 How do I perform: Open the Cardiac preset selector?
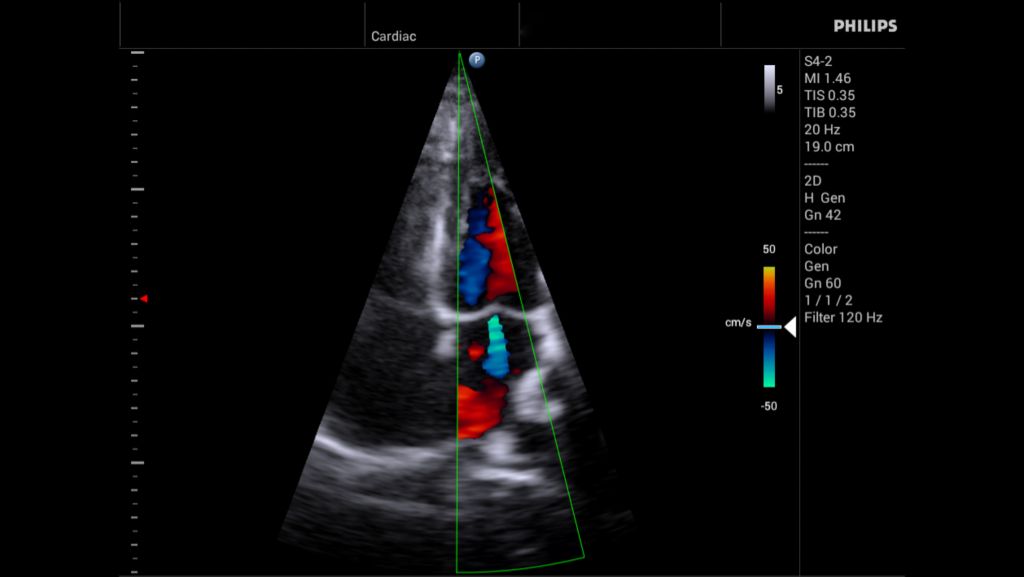point(393,35)
